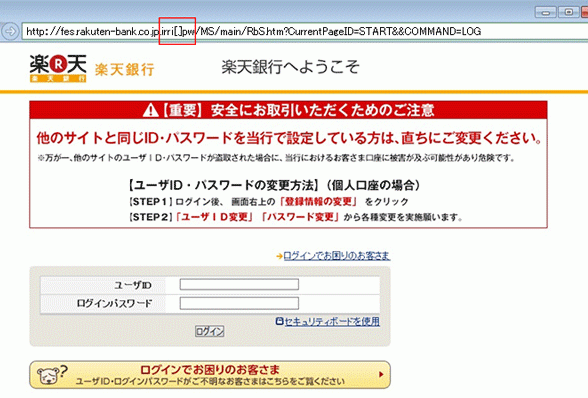Image resolution: width=588 pixels, height=398 pixels.
Task: Click the ユーザID input field
Action: click(239, 284)
